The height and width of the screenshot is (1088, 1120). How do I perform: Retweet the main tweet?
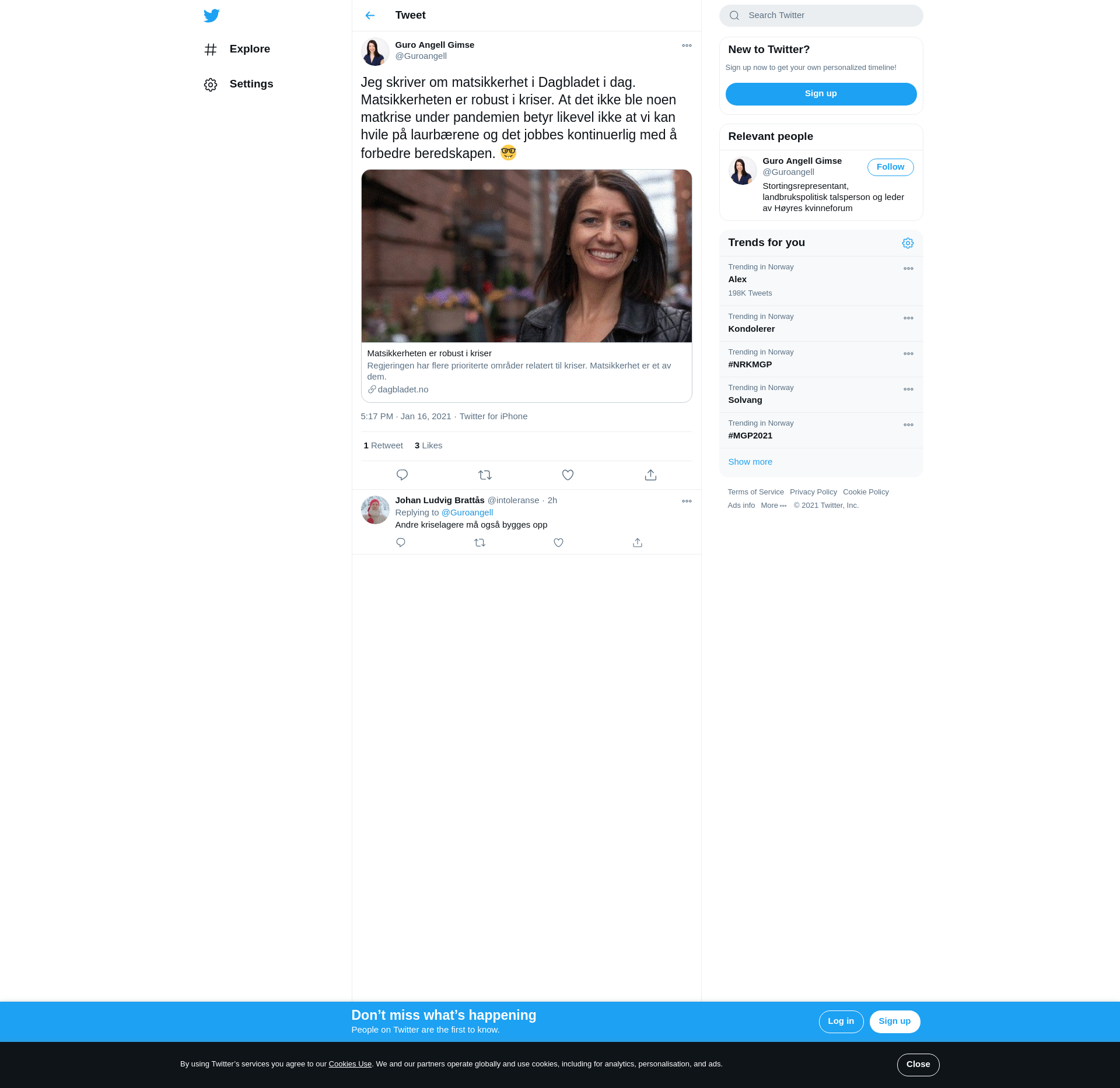[x=485, y=475]
